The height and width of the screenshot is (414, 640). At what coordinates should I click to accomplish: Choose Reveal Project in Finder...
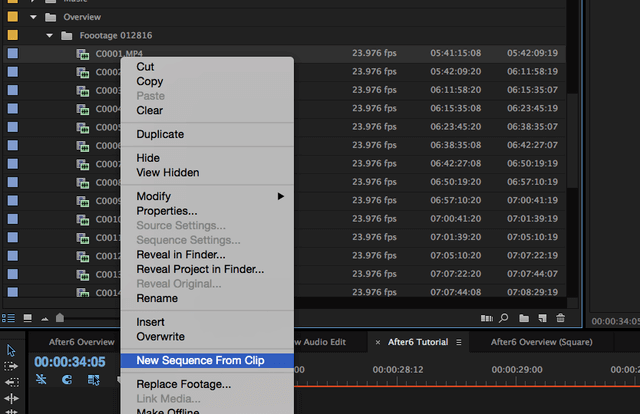(x=207, y=269)
